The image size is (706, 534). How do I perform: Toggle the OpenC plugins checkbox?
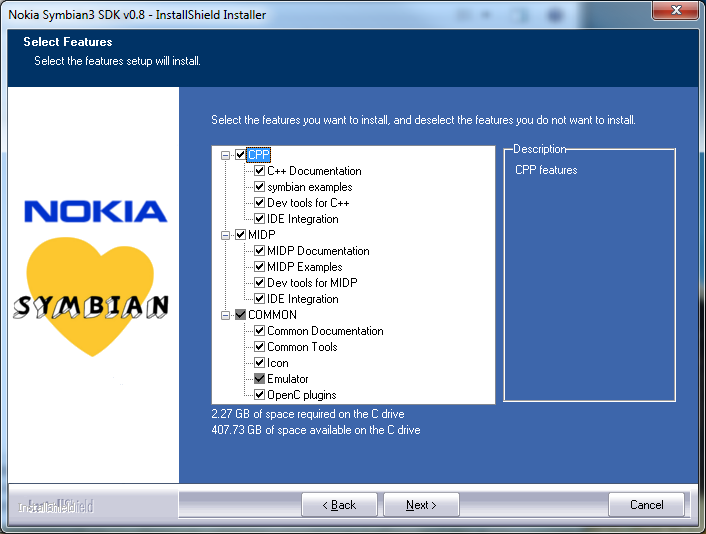259,395
